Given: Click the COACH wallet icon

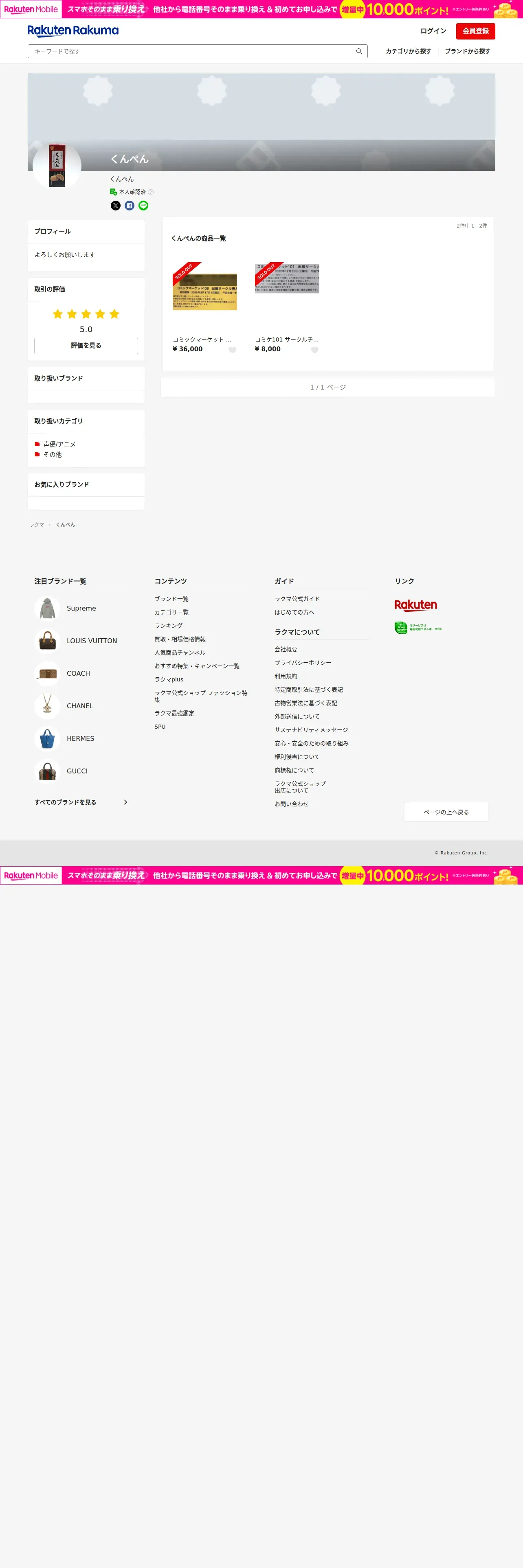Looking at the screenshot, I should pos(47,673).
